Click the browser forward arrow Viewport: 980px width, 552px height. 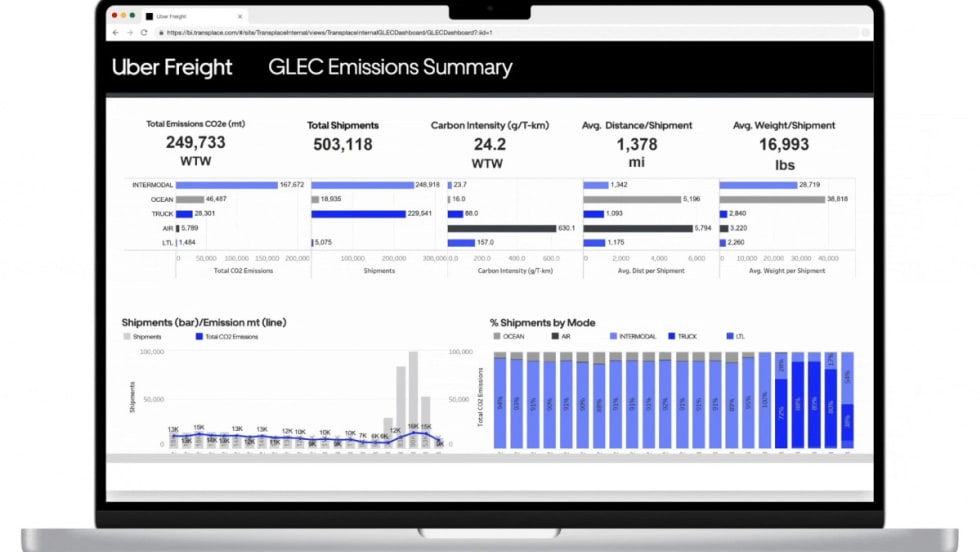(129, 32)
